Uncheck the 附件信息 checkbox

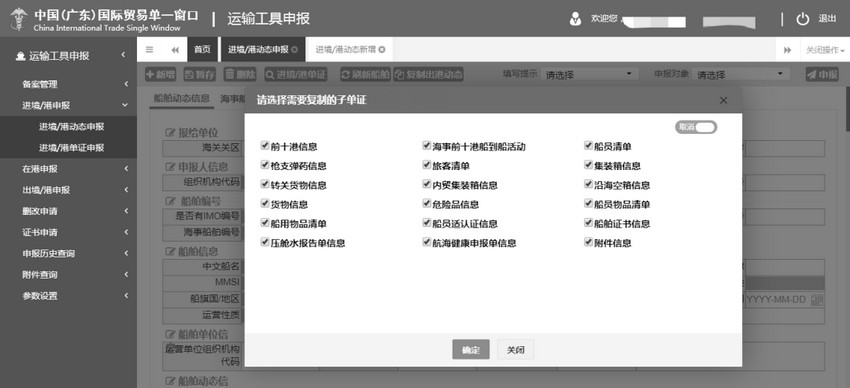coord(588,242)
